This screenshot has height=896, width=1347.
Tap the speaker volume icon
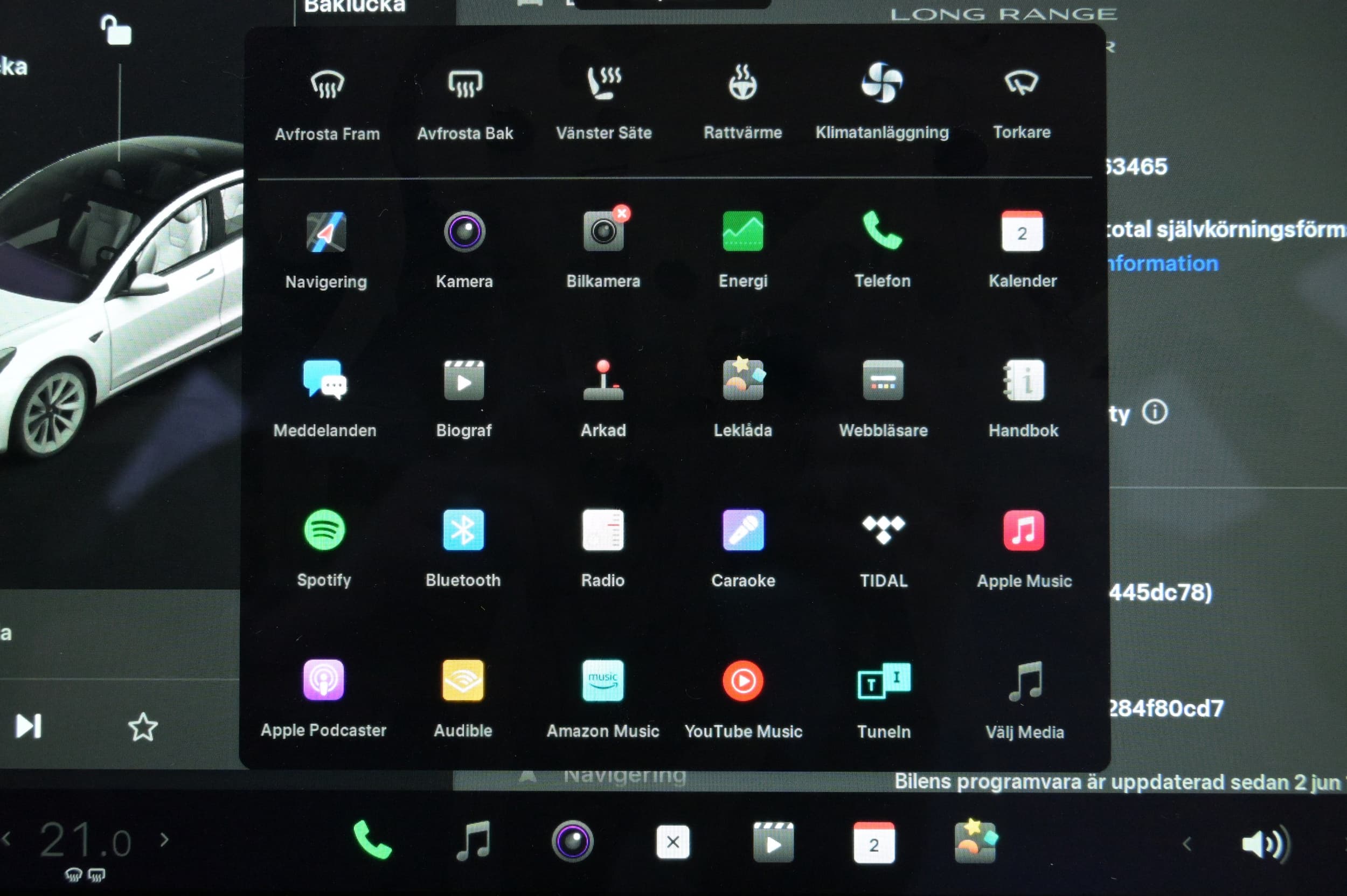tap(1266, 844)
